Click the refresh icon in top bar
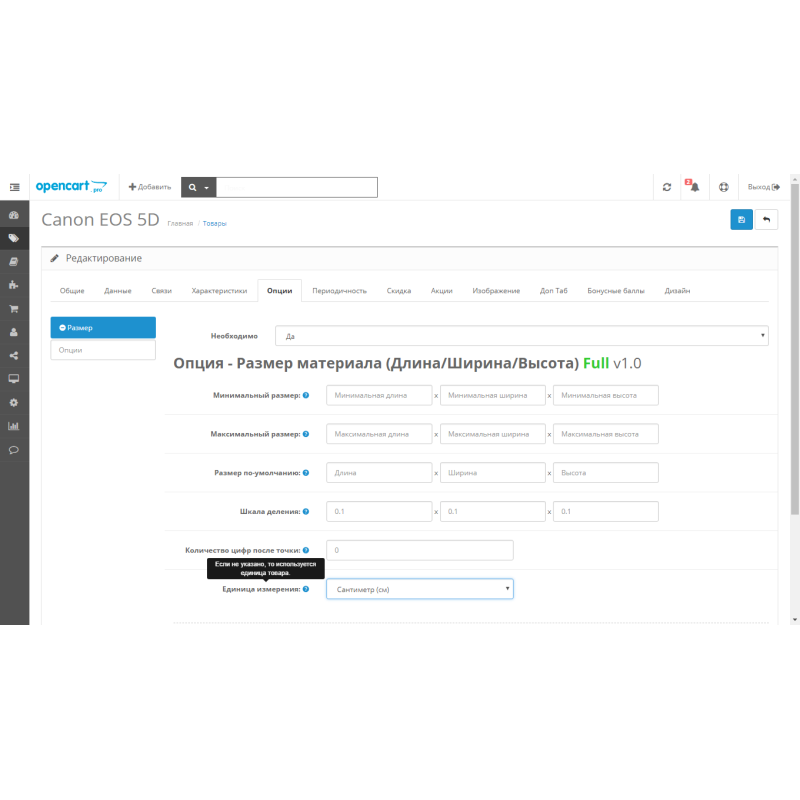The image size is (800, 800). point(667,187)
